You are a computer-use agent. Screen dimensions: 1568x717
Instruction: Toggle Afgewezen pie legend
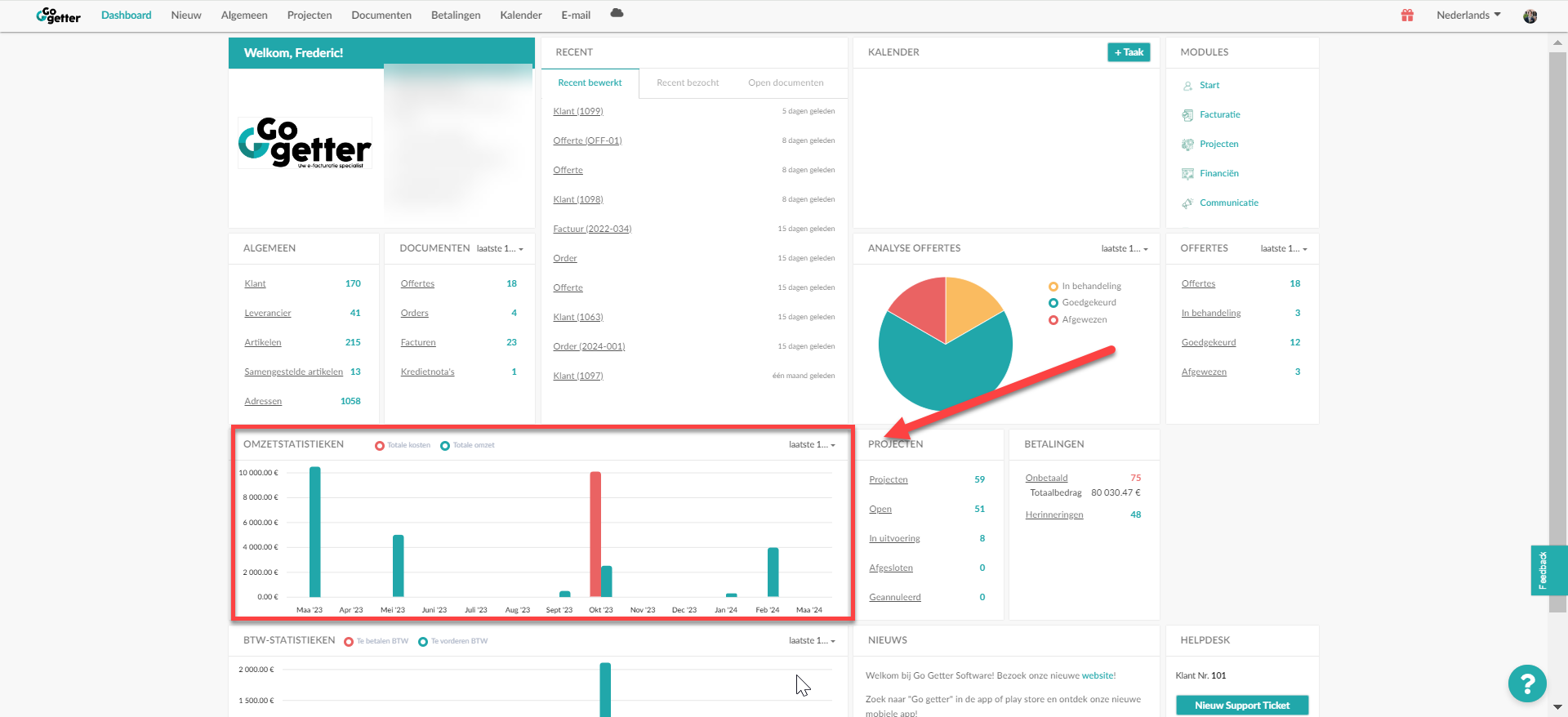coord(1078,319)
